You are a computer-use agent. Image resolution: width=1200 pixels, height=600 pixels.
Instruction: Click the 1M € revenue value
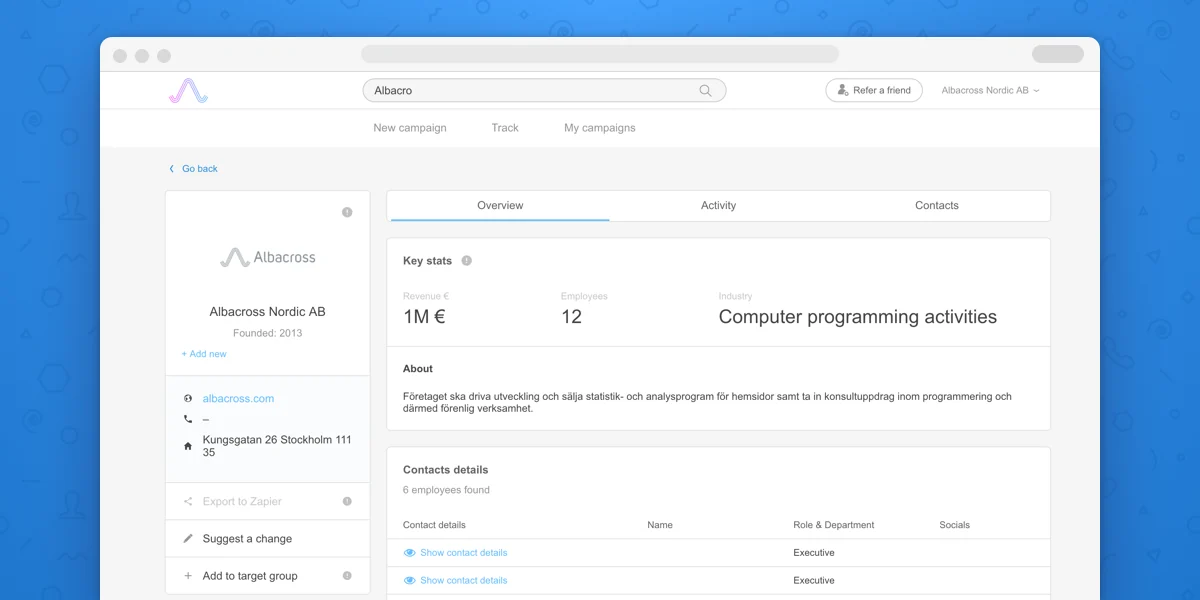424,317
